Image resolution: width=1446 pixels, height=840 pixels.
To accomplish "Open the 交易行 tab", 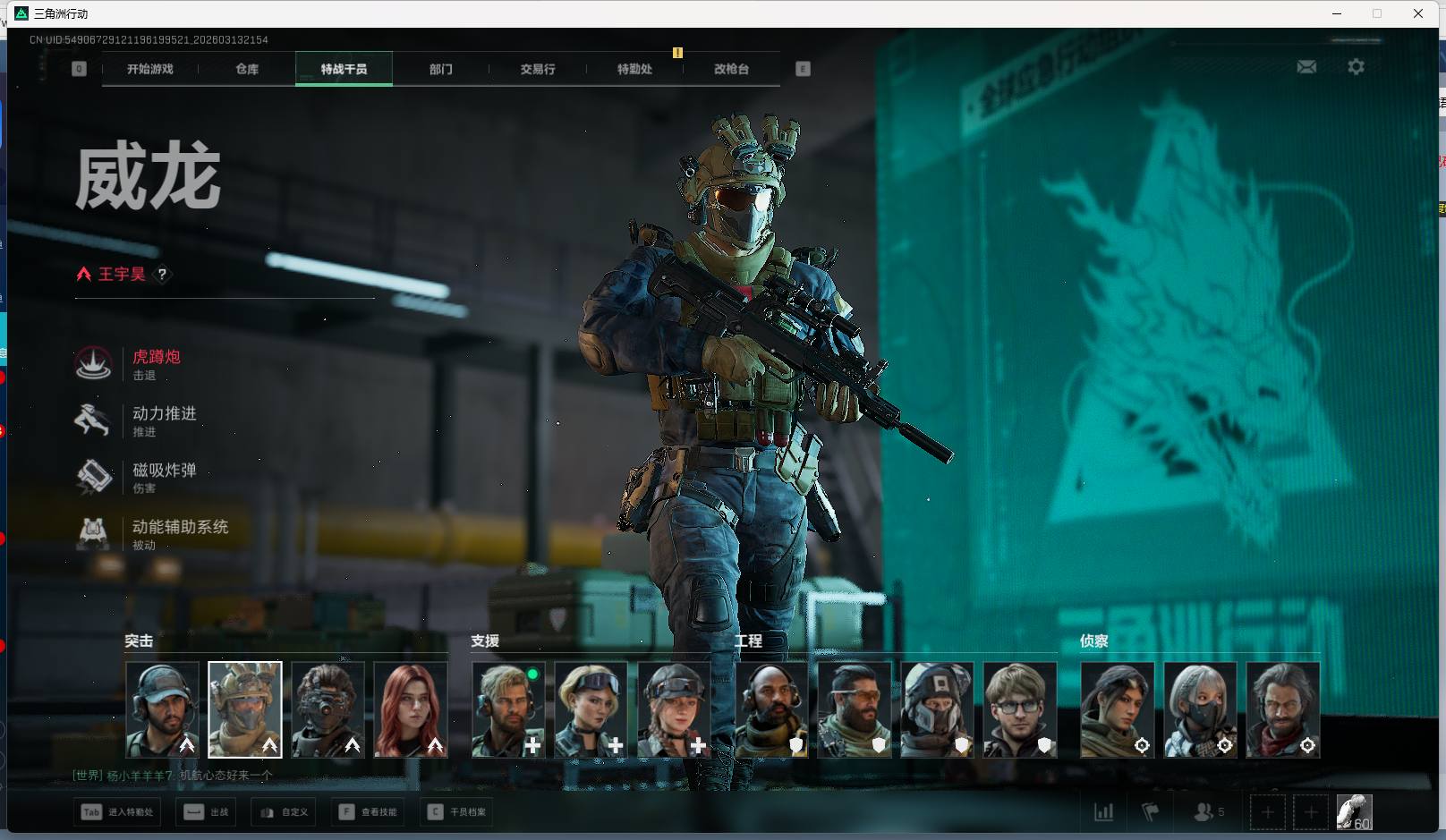I will coord(538,69).
